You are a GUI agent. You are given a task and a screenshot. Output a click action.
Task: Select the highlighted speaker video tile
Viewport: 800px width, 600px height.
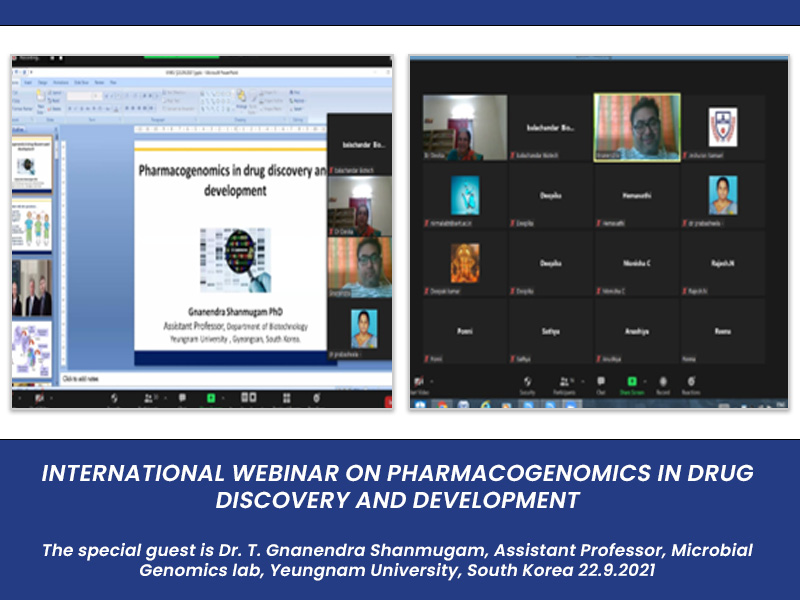click(x=637, y=127)
